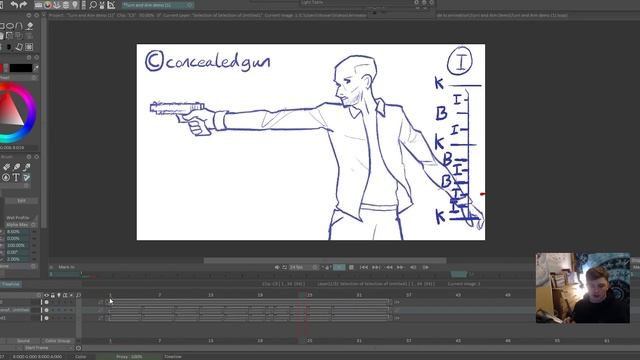The width and height of the screenshot is (640, 360).
Task: Toggle the loop playback icon
Action: point(284,267)
